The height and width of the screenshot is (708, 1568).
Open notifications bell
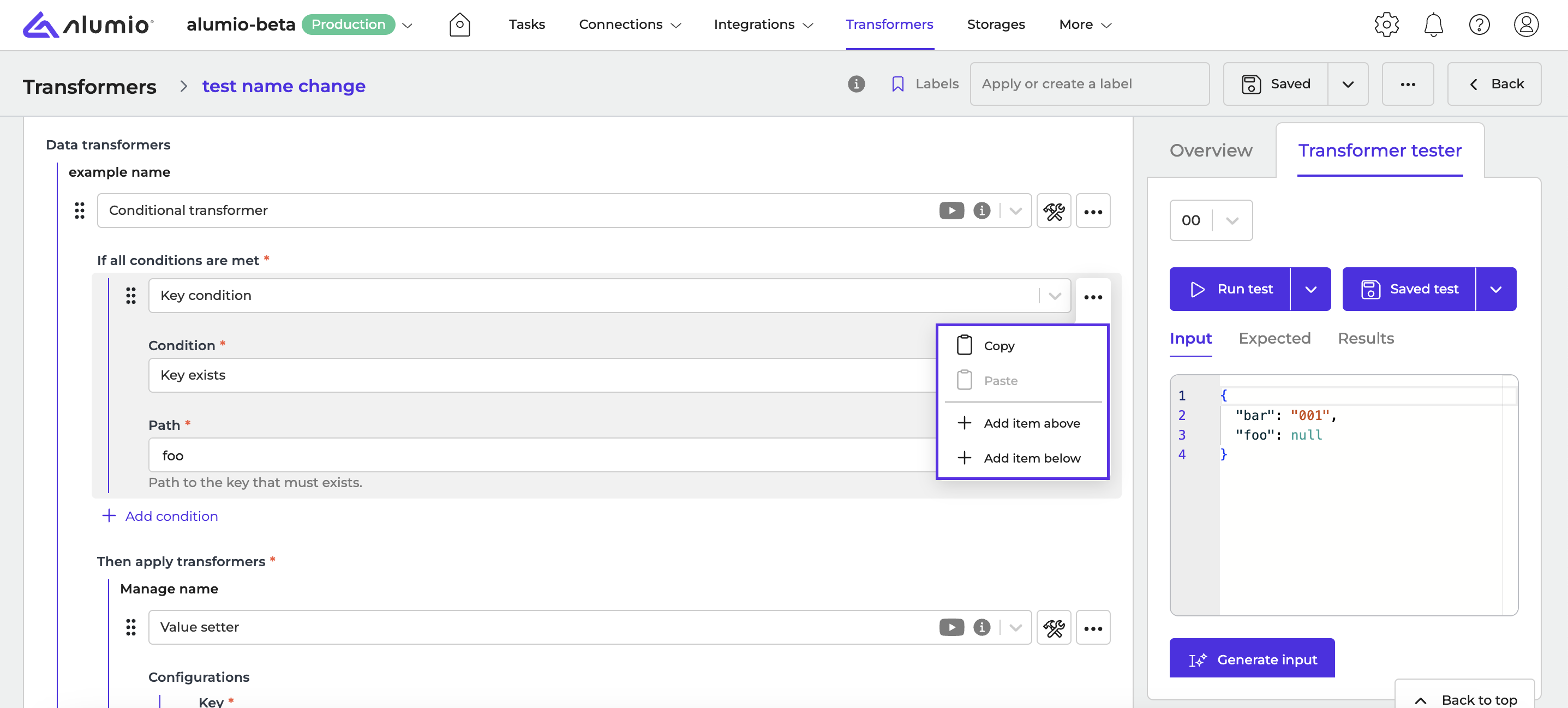coord(1433,25)
